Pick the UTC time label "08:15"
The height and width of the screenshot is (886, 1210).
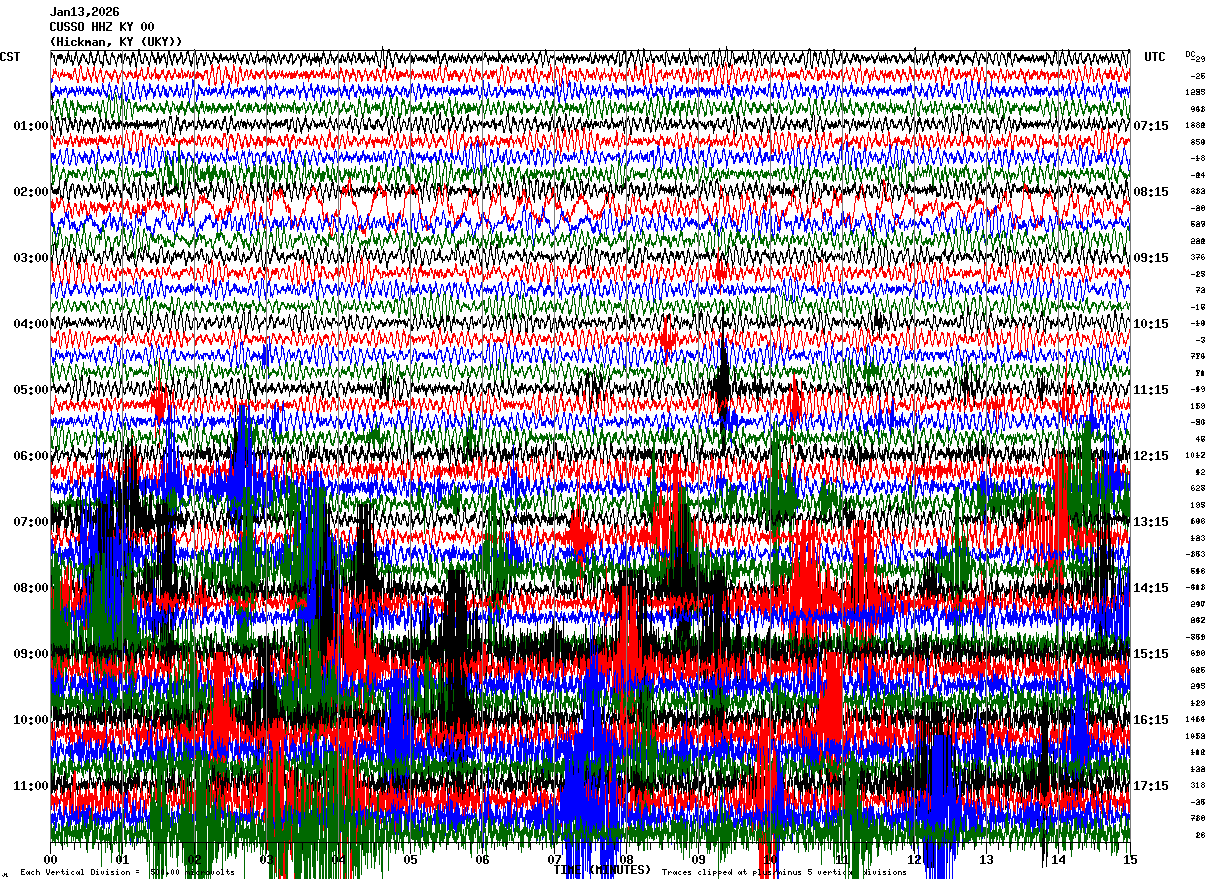[1151, 192]
